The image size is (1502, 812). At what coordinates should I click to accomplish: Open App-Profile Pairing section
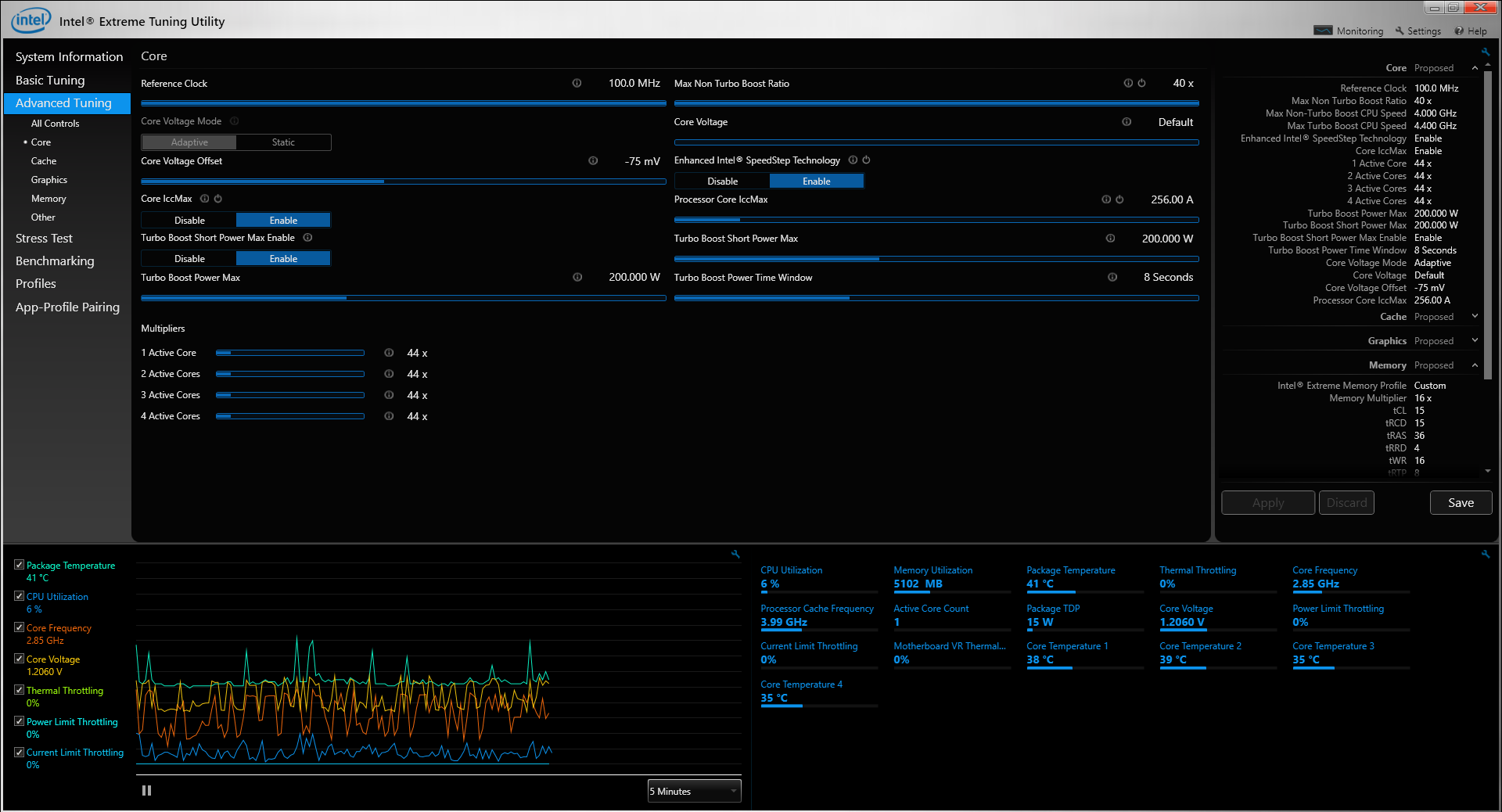tap(67, 307)
